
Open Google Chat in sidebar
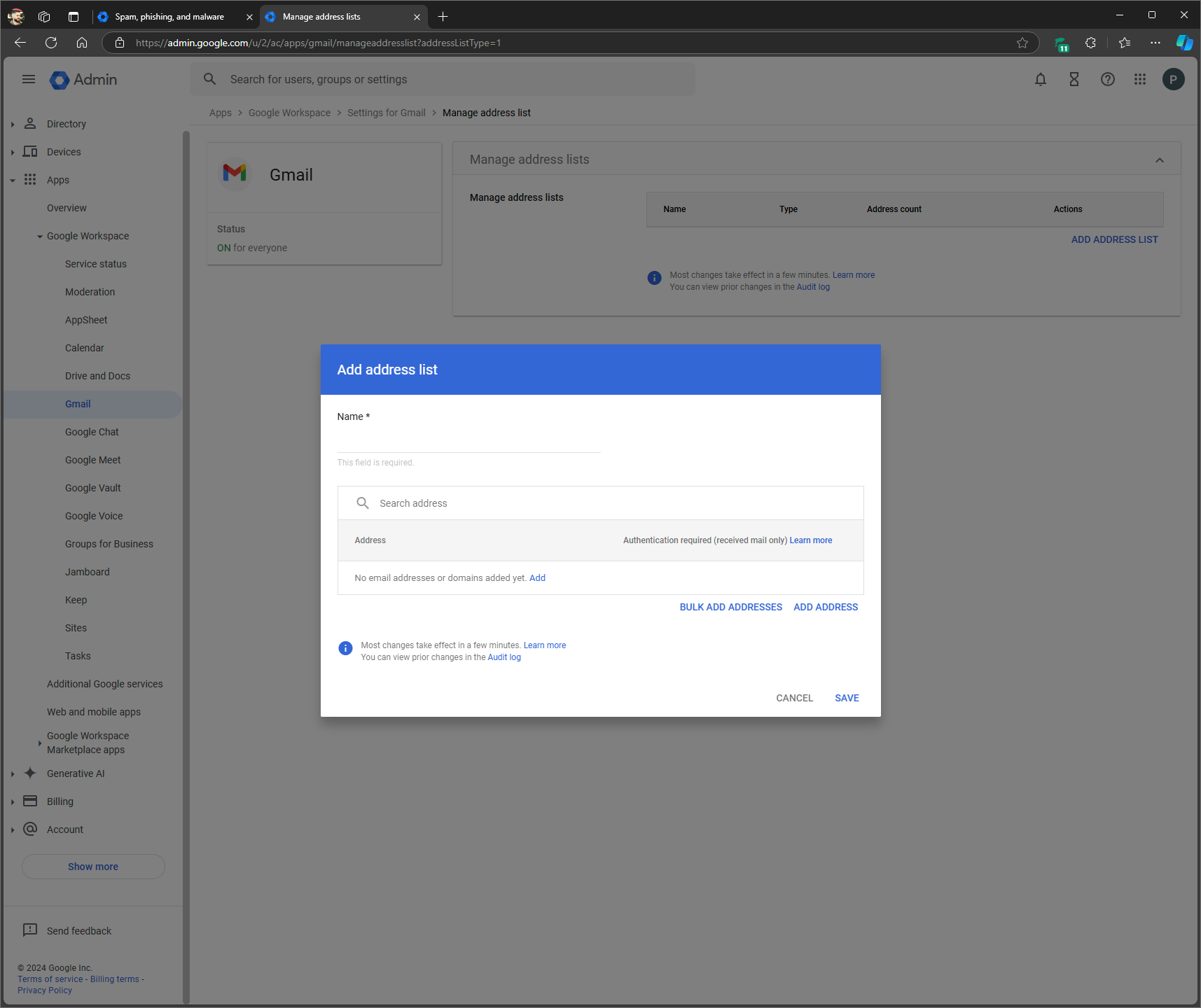(92, 432)
